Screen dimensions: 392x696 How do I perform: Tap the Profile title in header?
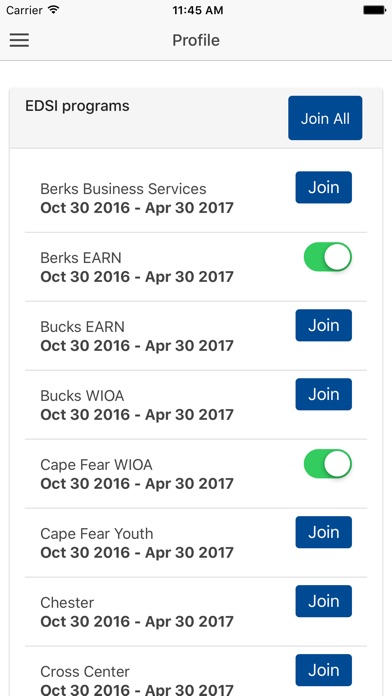(x=196, y=40)
